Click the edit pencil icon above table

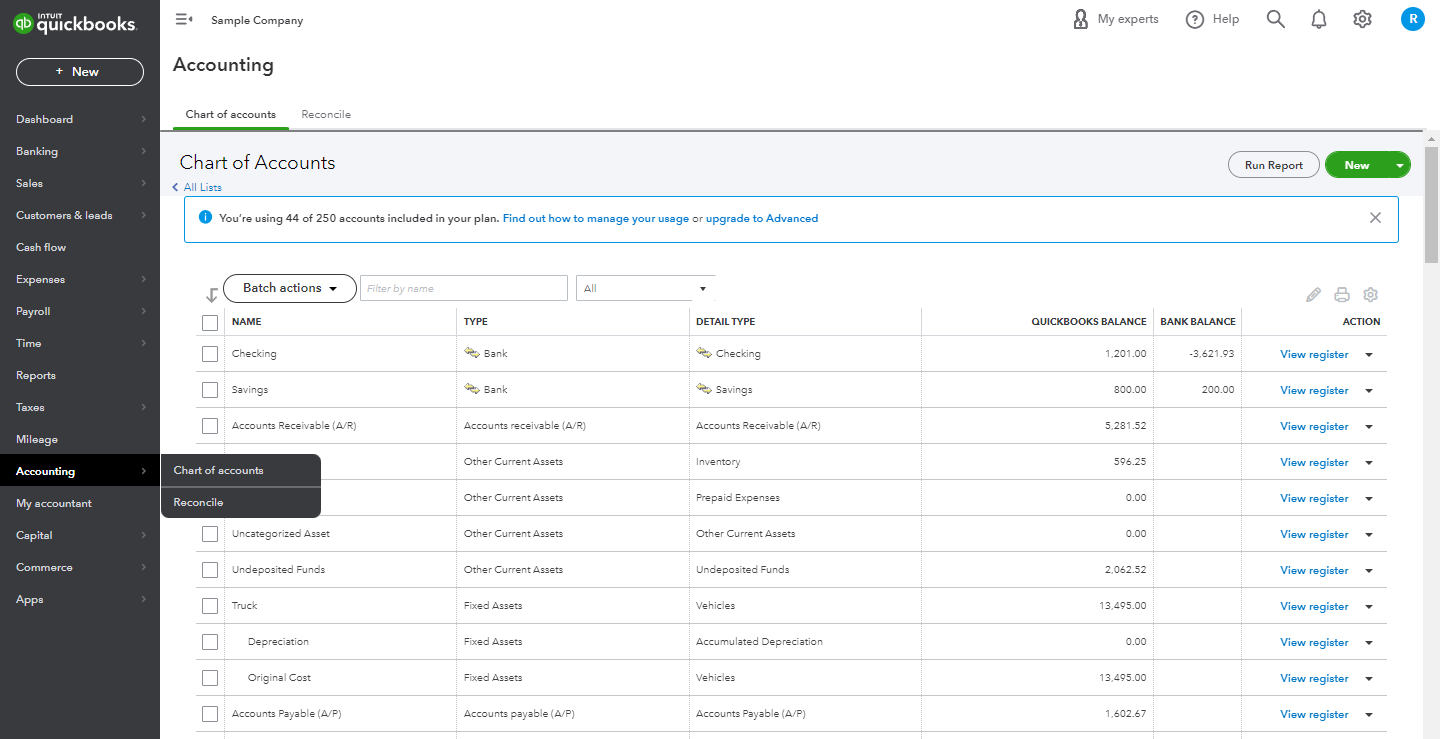pos(1313,295)
